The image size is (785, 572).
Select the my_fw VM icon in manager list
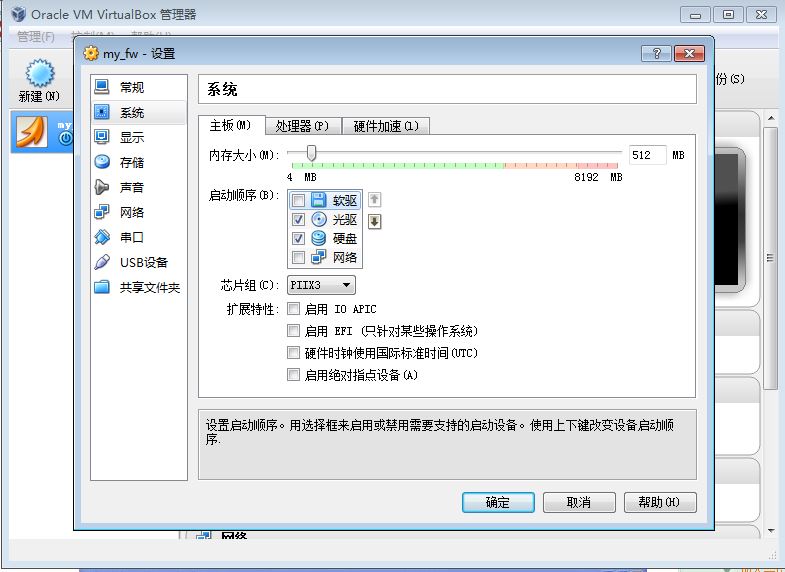tap(32, 132)
